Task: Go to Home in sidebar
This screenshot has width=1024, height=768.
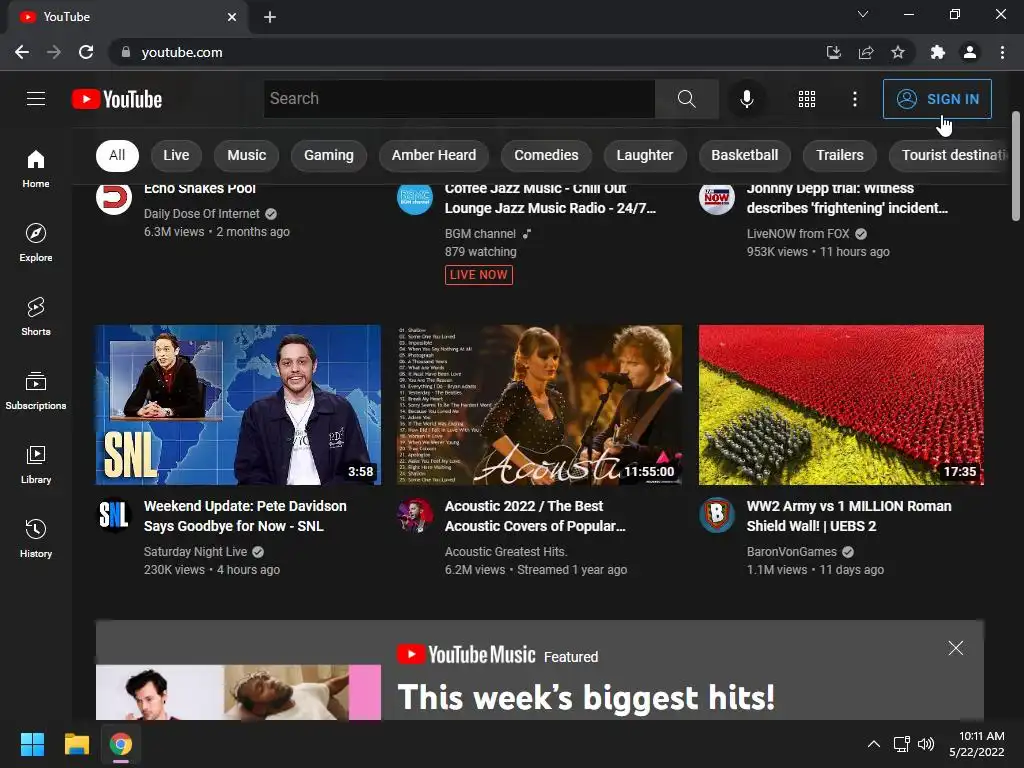Action: coord(36,168)
